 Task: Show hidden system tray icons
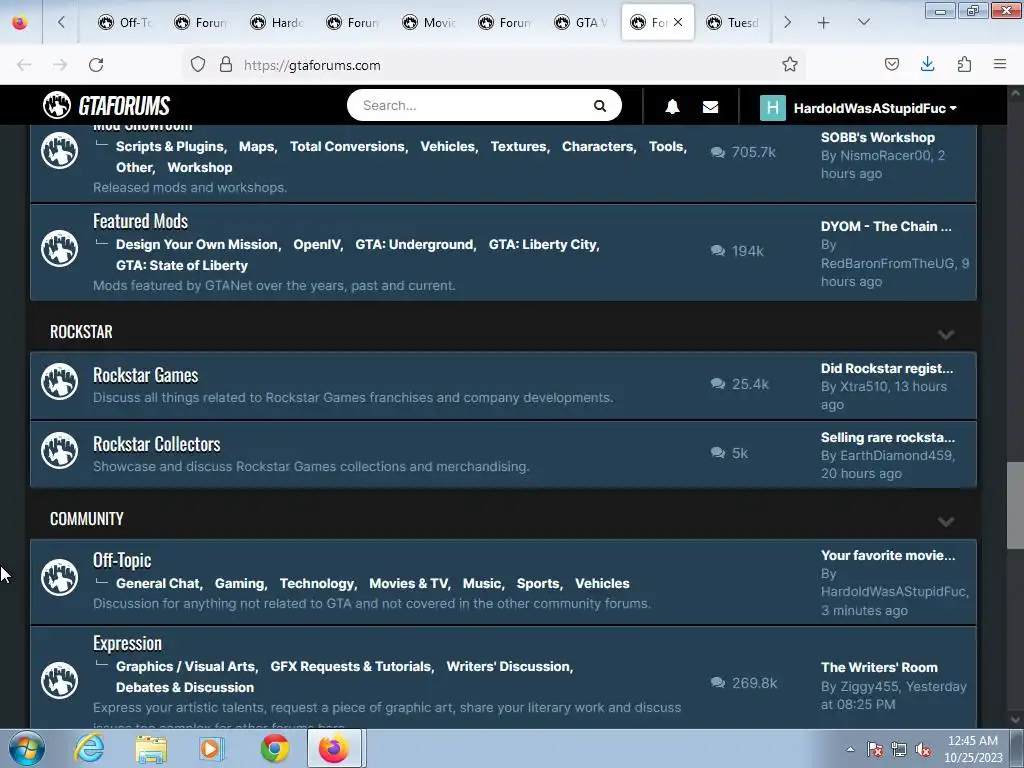coord(850,749)
